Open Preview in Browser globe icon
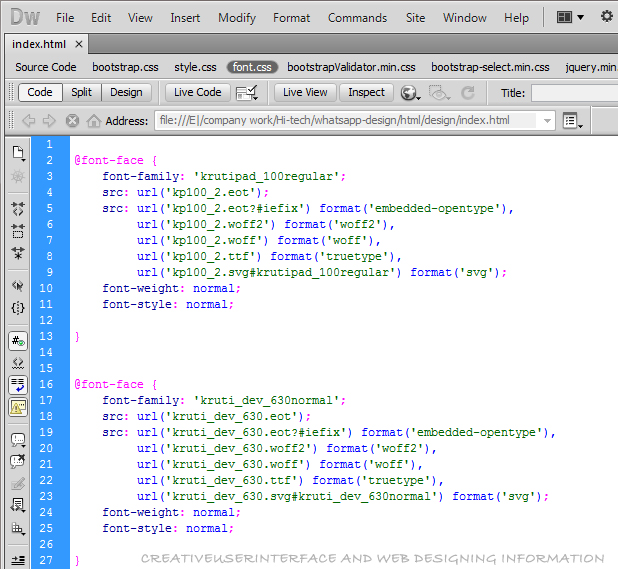This screenshot has width=618, height=569. [410, 93]
